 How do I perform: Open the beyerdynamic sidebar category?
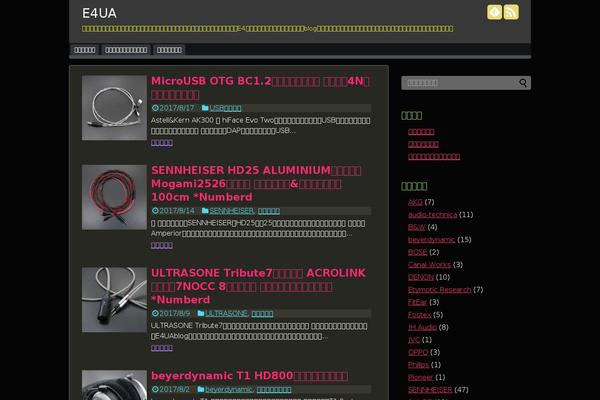432,240
